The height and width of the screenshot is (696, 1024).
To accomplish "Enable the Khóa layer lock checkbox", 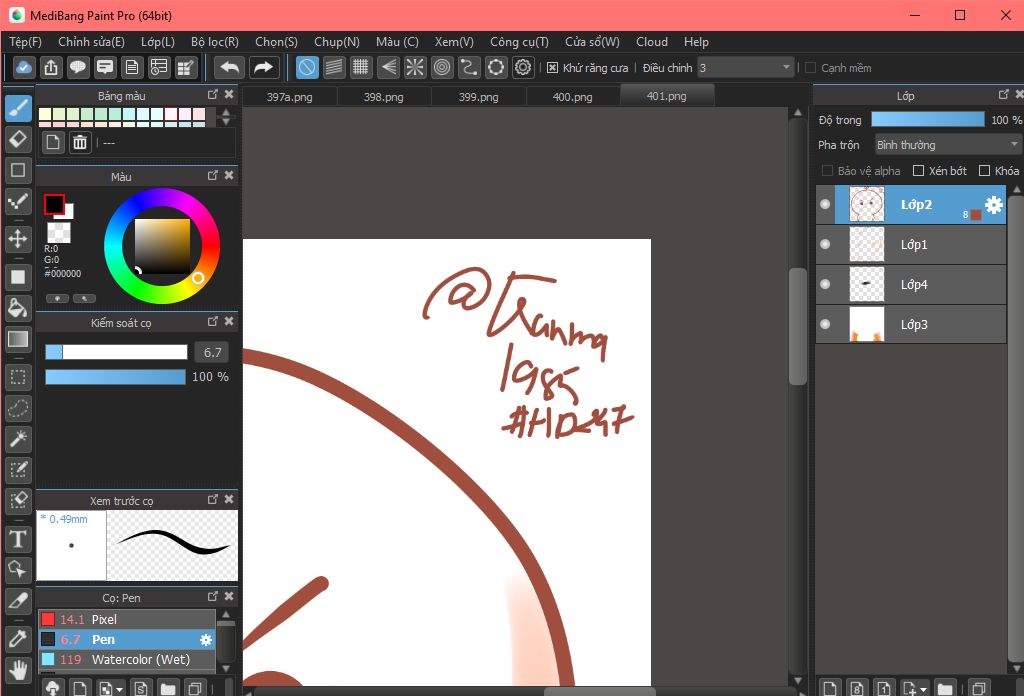I will coord(984,171).
